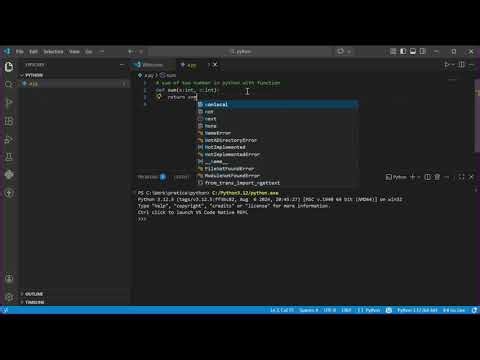Click the command center search box
480x360 pixels.
[x=241, y=51]
